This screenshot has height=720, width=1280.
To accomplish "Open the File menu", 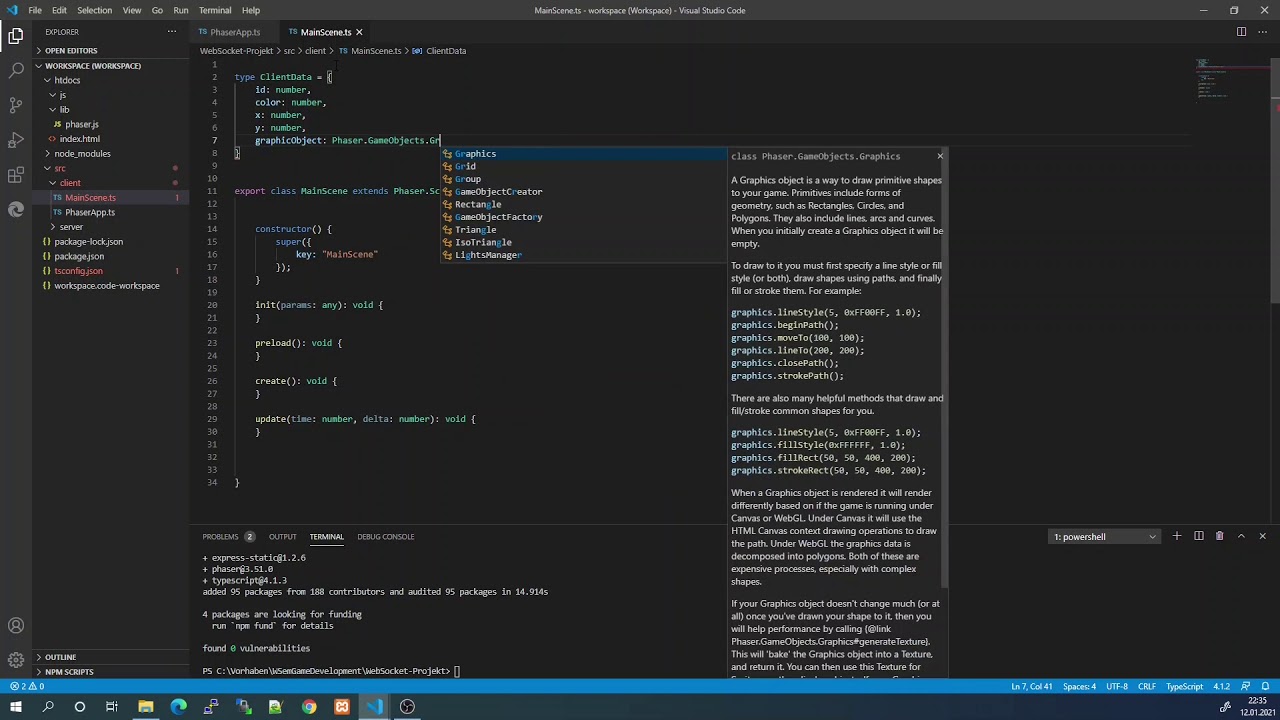I will 35,10.
